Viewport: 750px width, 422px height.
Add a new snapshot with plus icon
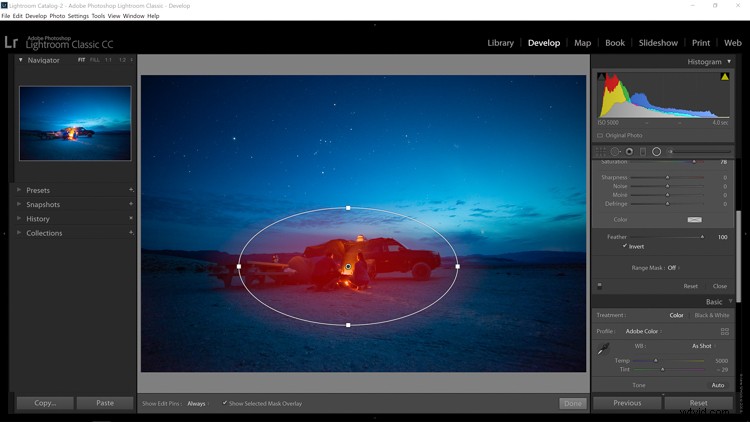pos(131,204)
